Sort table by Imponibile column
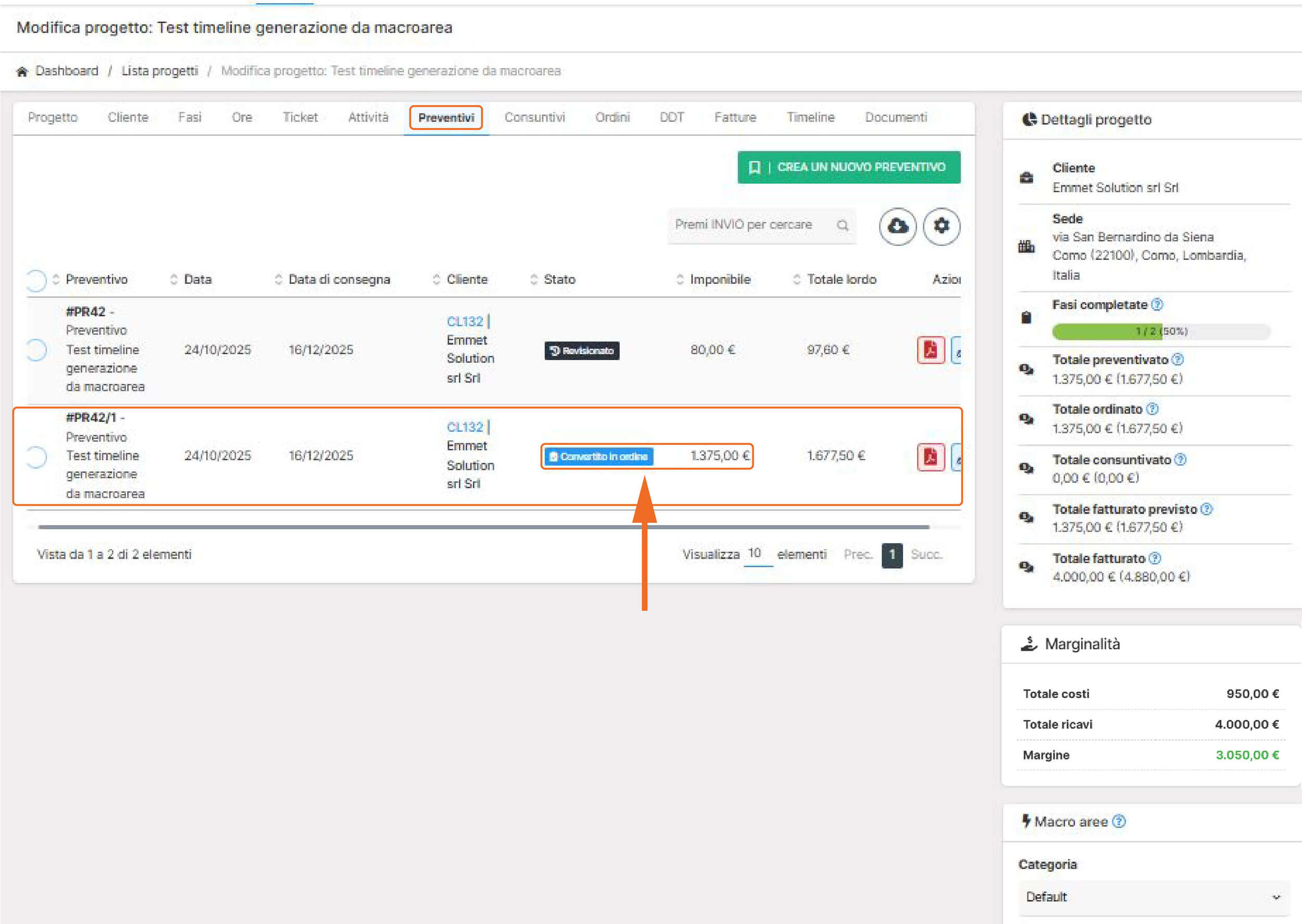The height and width of the screenshot is (924, 1302). [720, 279]
